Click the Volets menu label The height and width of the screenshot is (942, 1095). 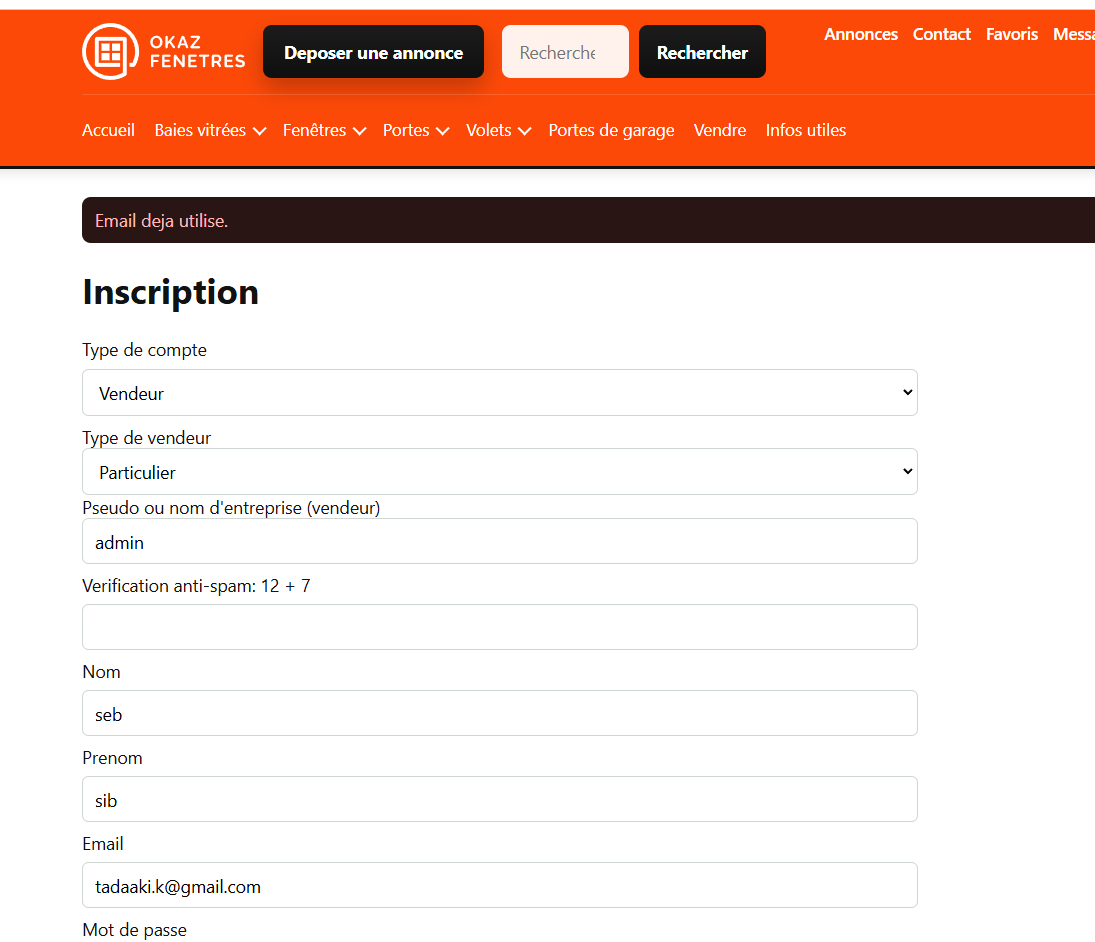[488, 131]
